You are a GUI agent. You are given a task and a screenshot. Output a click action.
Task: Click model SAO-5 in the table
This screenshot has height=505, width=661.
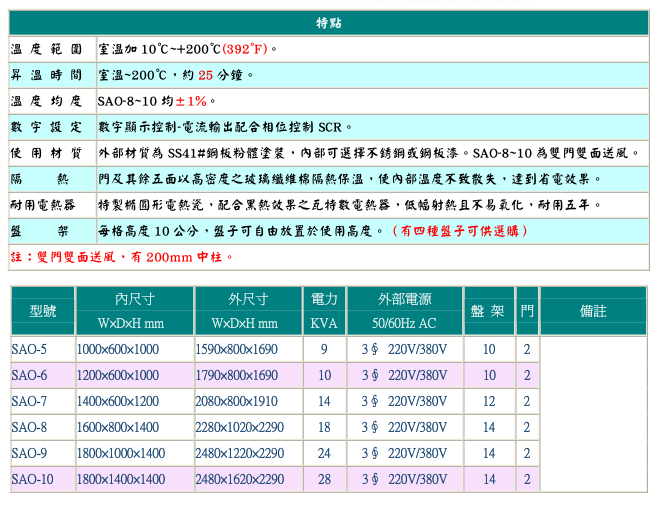click(29, 350)
